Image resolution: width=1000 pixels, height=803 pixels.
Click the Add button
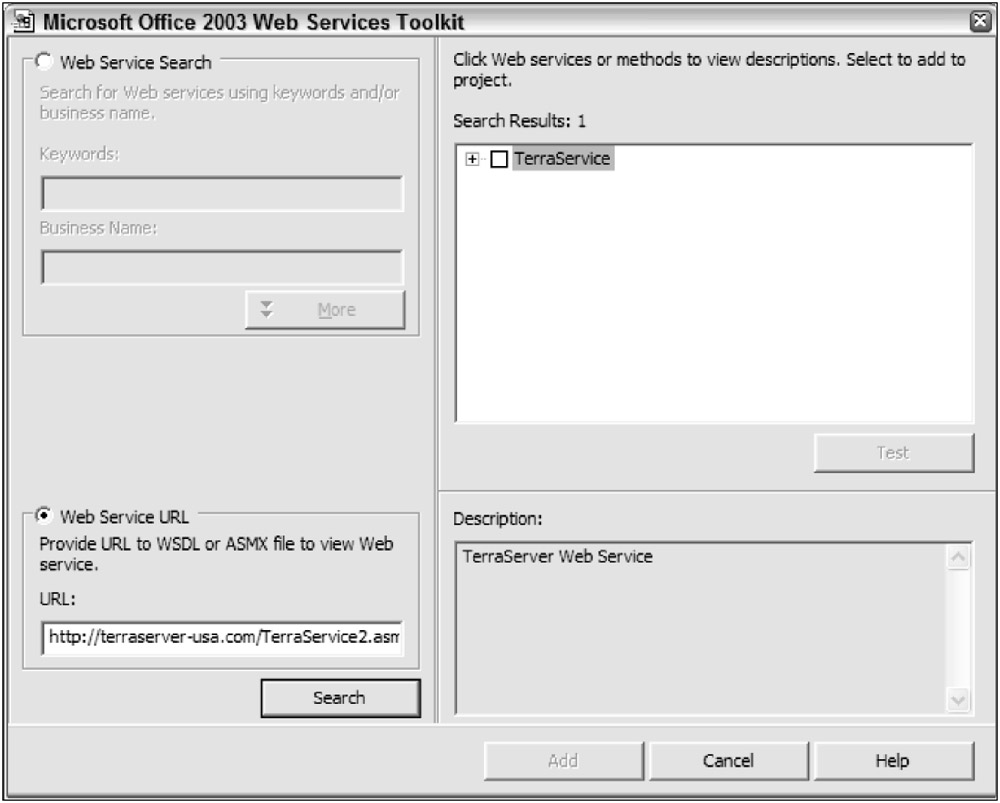click(x=563, y=761)
